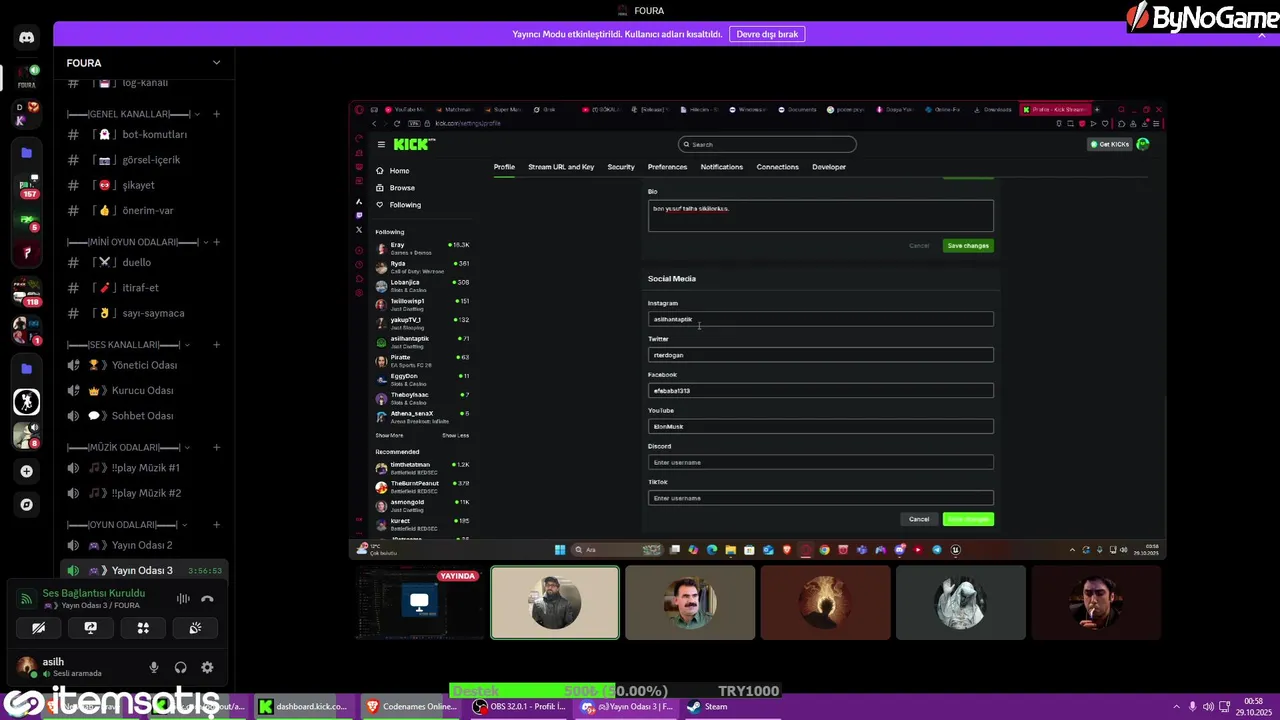This screenshot has width=1280, height=720.
Task: Open Codenames Online taskbar item
Action: pos(412,706)
